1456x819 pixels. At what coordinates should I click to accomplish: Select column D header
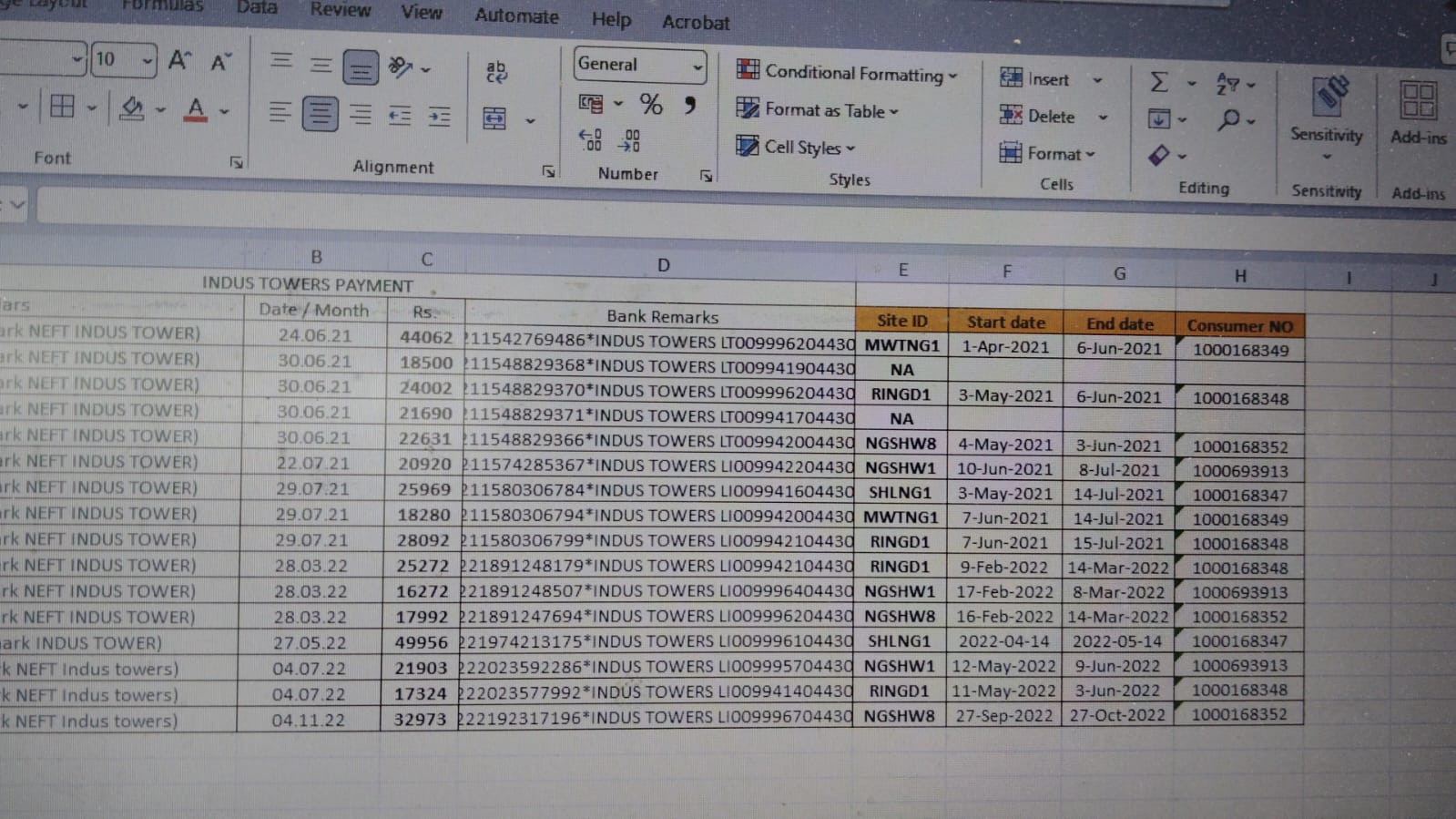tap(663, 265)
